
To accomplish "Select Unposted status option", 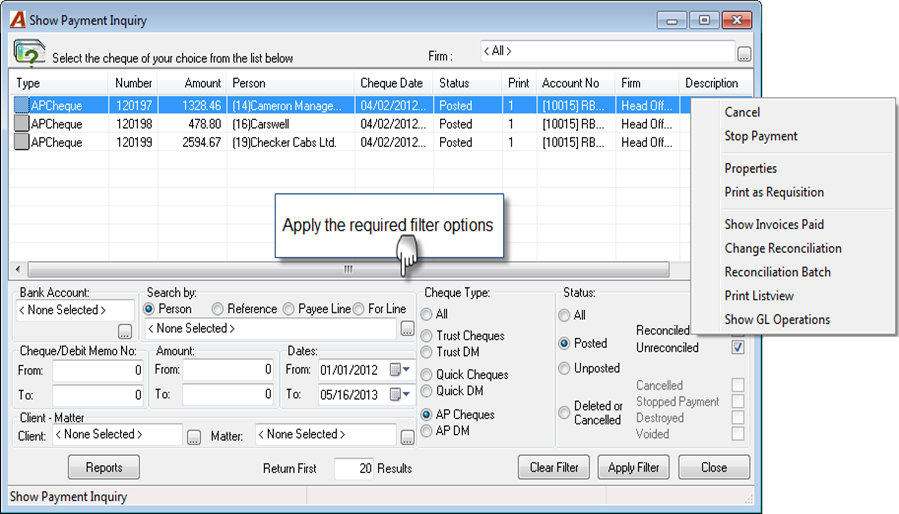I will (x=564, y=368).
